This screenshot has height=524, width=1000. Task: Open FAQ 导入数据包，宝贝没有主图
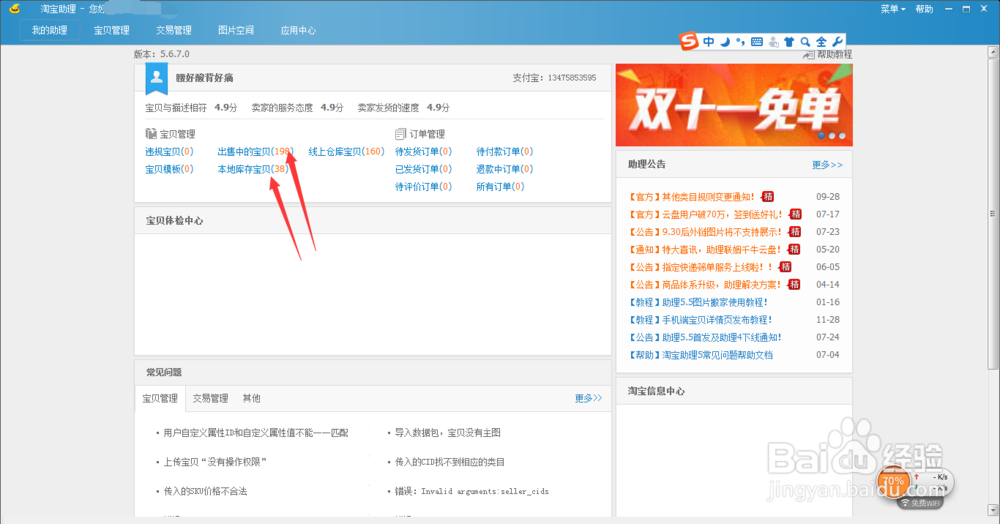(448, 433)
